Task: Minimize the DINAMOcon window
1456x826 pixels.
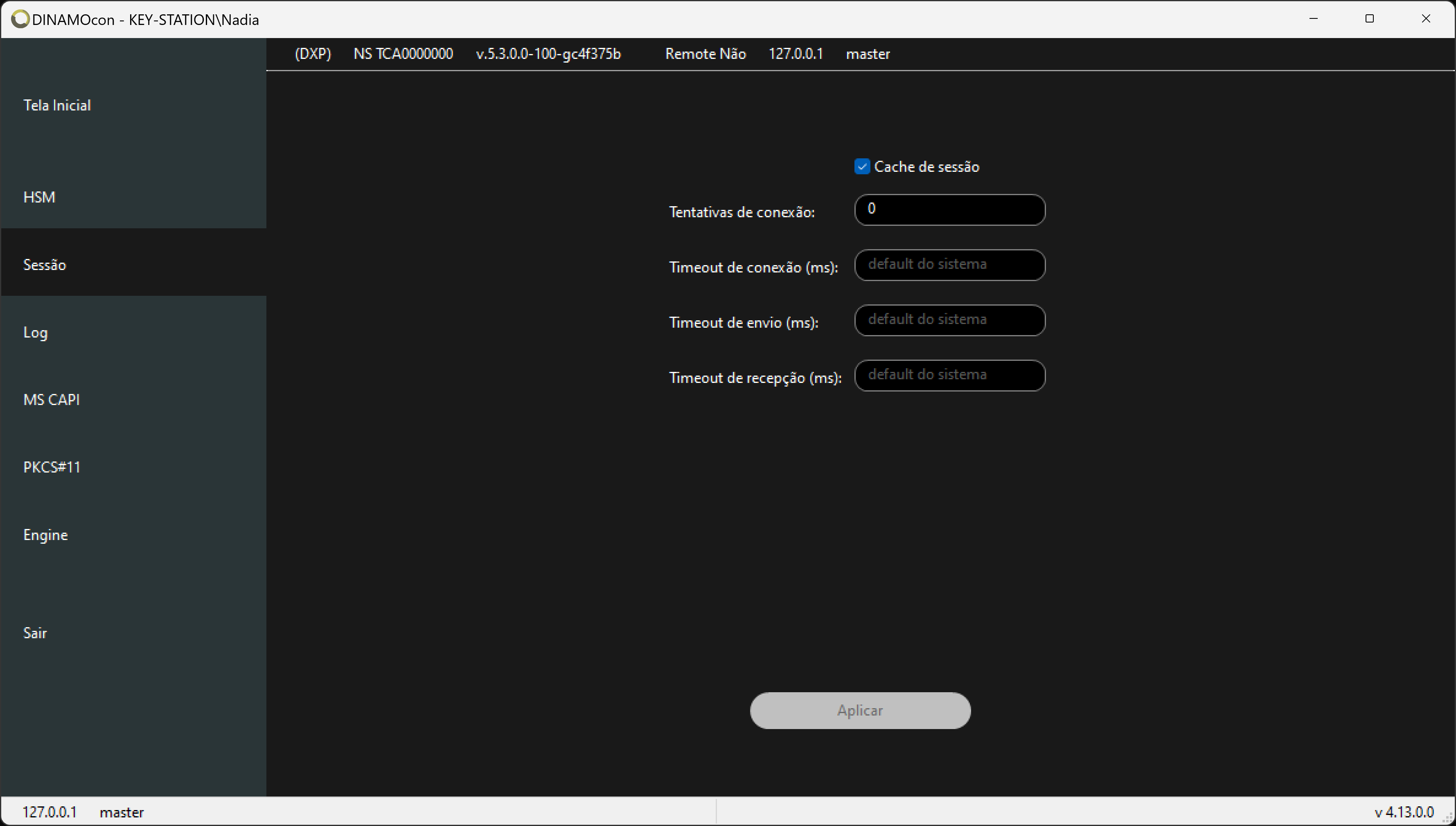Action: (1313, 19)
